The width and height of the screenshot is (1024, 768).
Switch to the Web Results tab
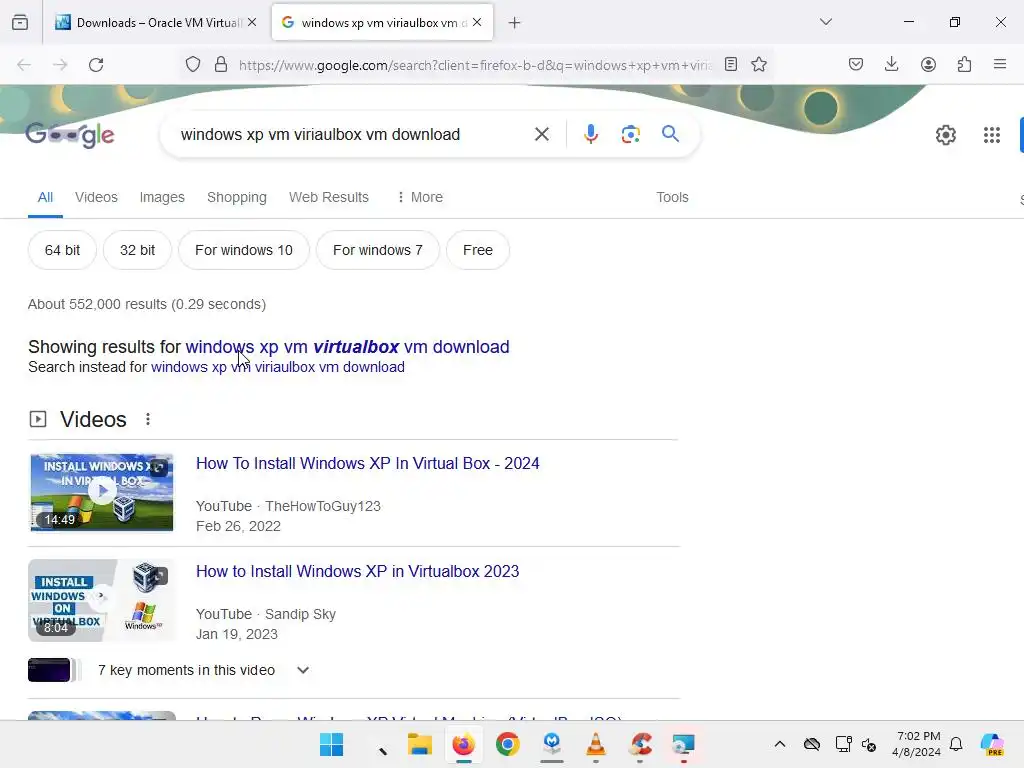[328, 197]
